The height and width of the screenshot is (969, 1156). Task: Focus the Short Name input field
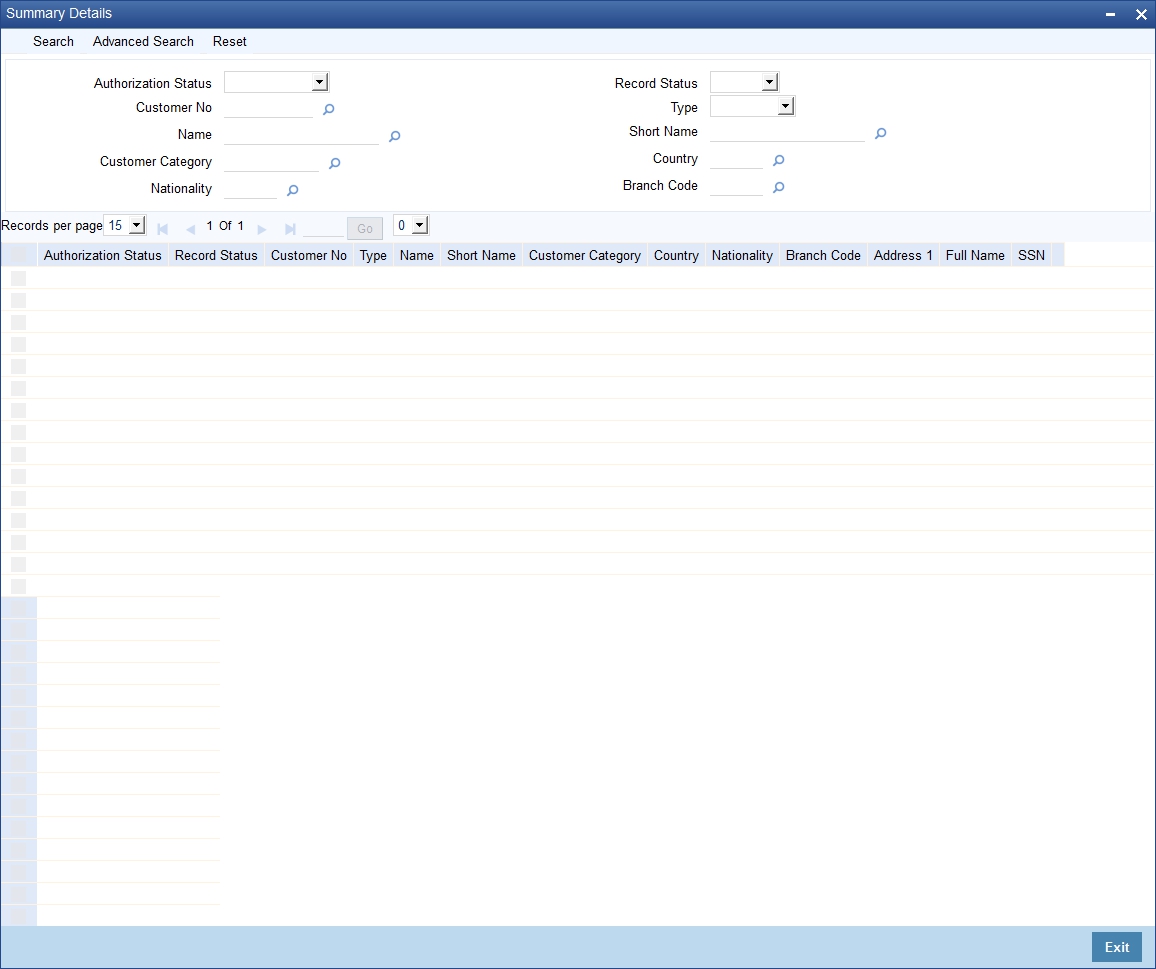coord(787,133)
